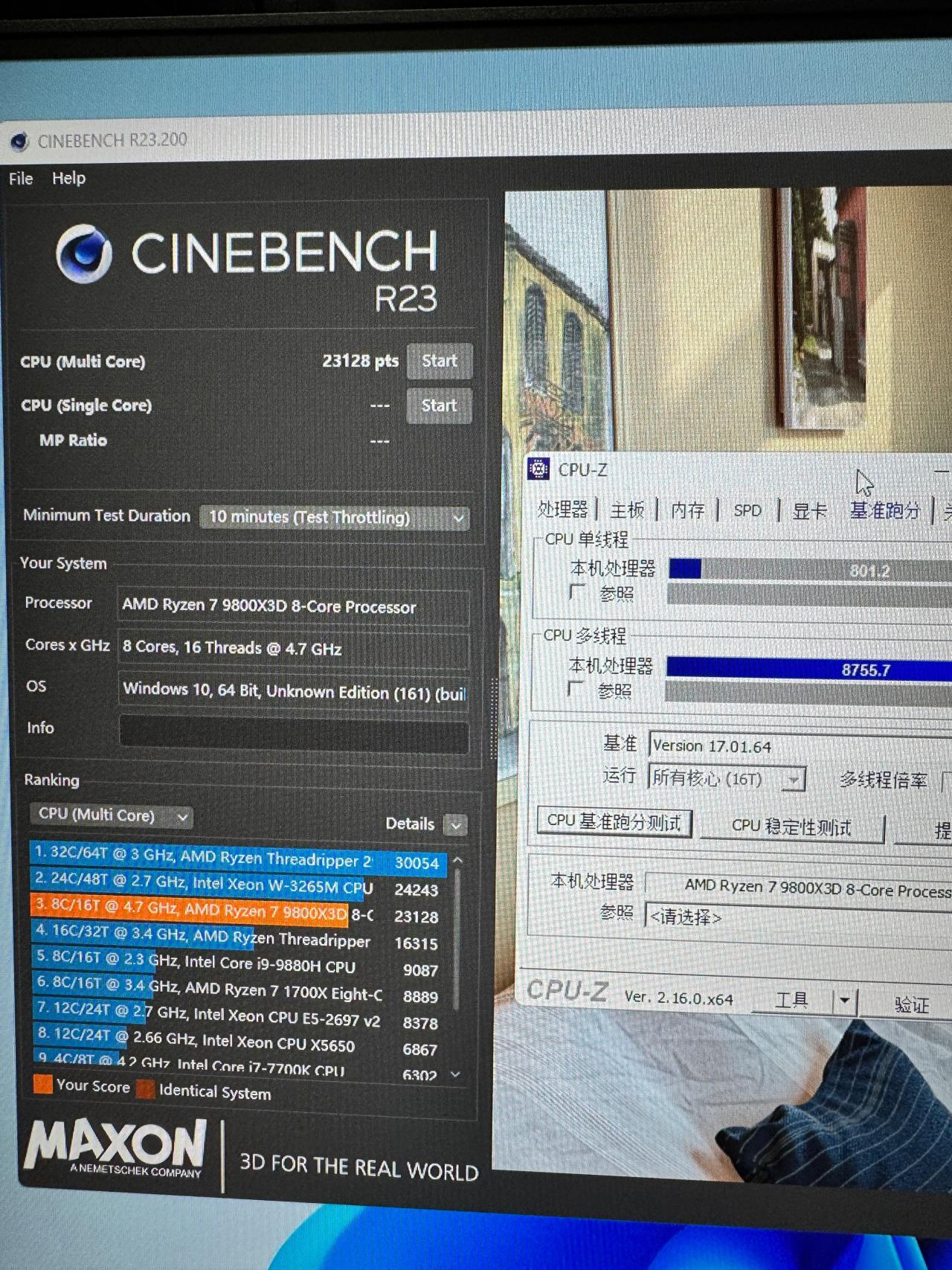Start the CPU Single Core test
The width and height of the screenshot is (952, 1270).
point(439,405)
